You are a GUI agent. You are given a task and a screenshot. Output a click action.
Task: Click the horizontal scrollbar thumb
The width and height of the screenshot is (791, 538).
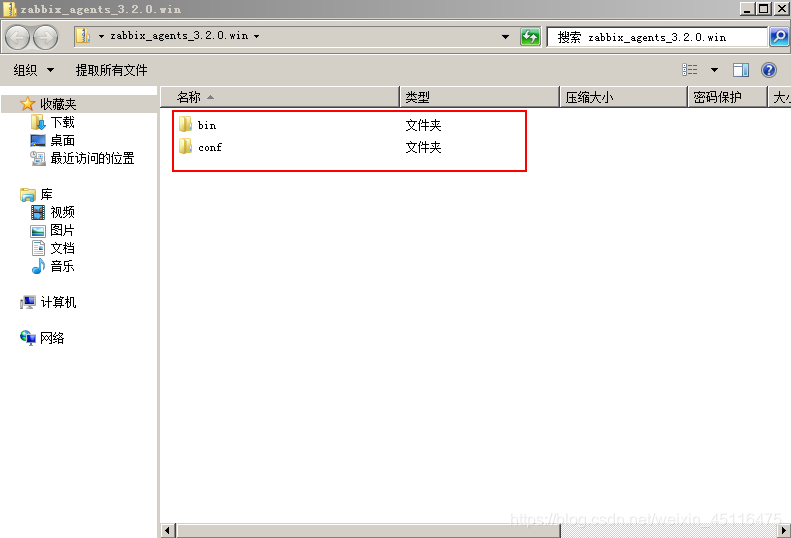click(x=368, y=531)
